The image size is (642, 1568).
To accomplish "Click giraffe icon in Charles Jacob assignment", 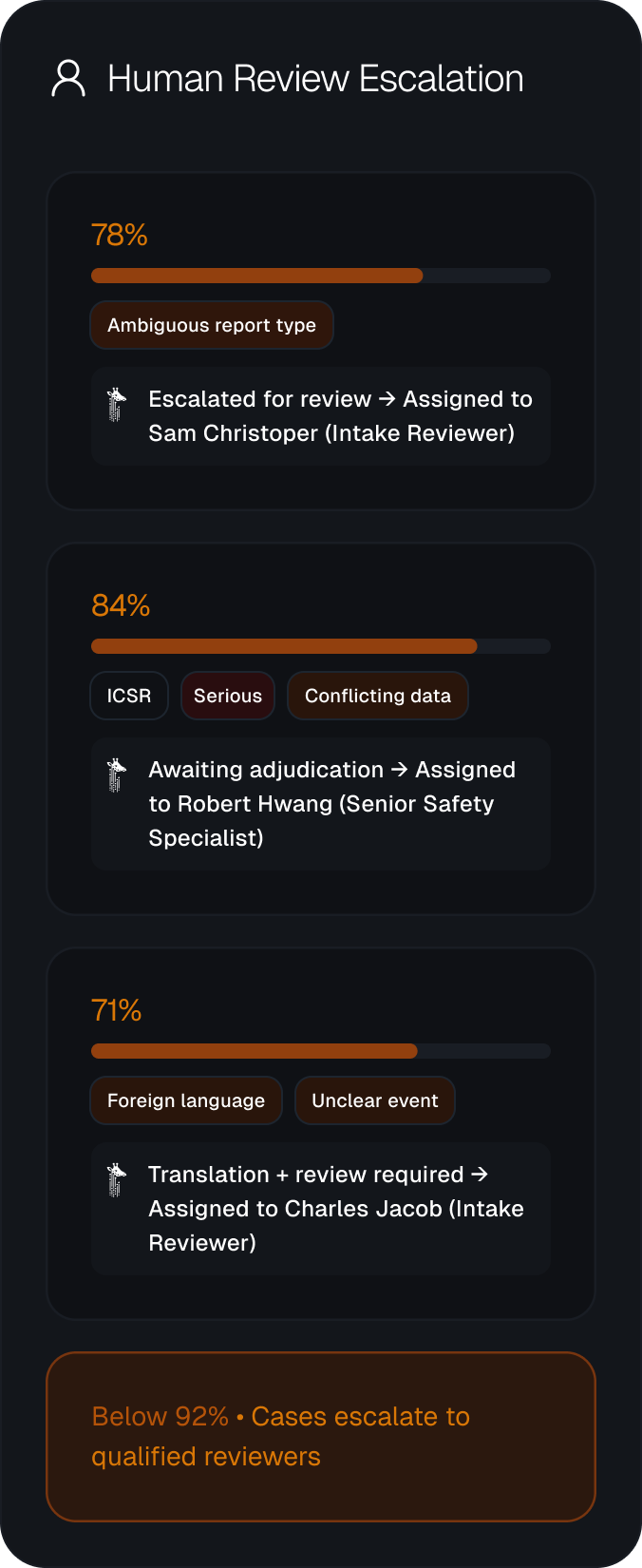I will 117,1179.
